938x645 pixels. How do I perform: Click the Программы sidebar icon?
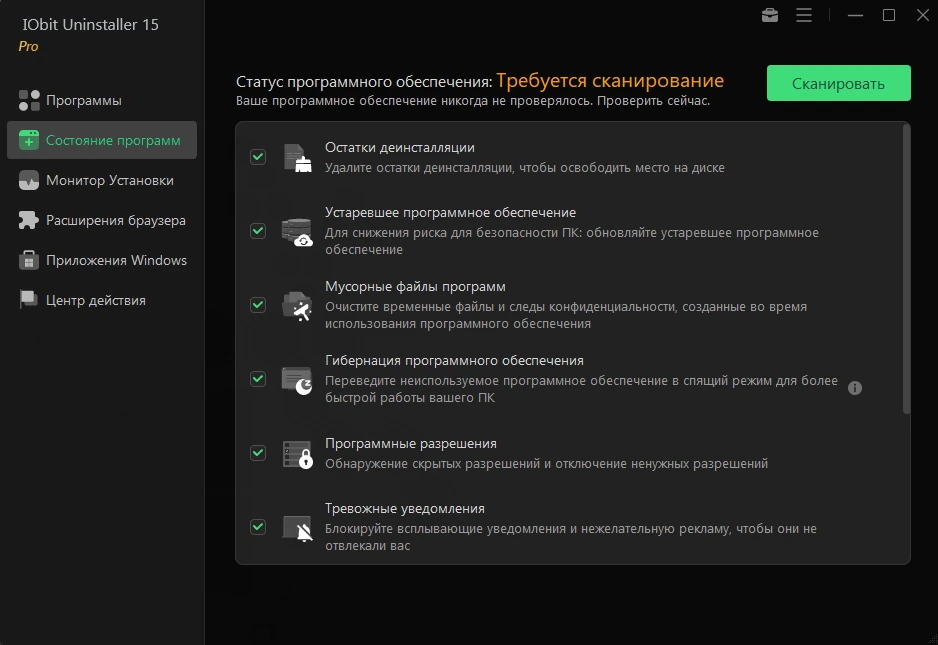[x=29, y=101]
